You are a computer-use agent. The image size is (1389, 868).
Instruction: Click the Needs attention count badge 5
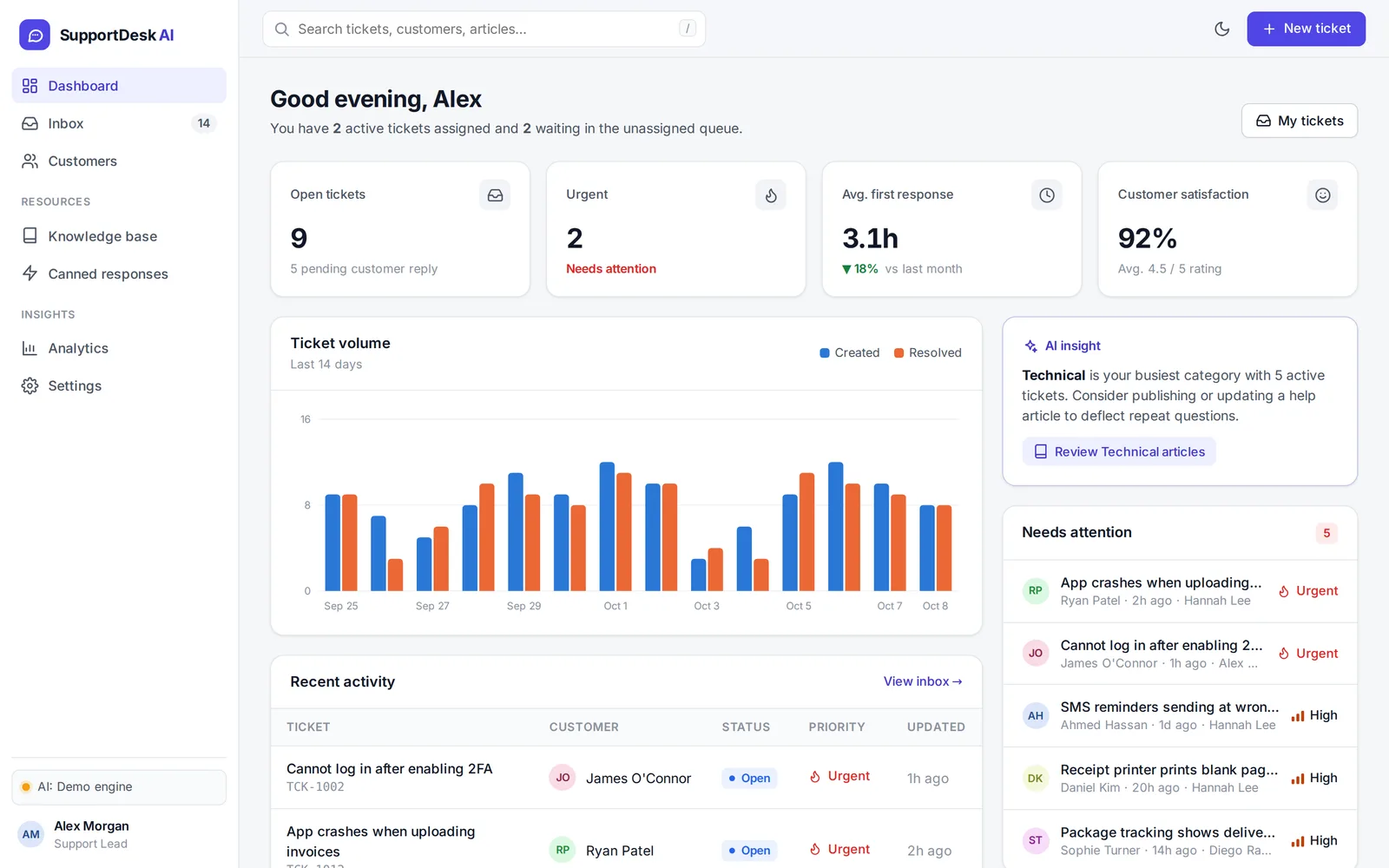click(1326, 533)
